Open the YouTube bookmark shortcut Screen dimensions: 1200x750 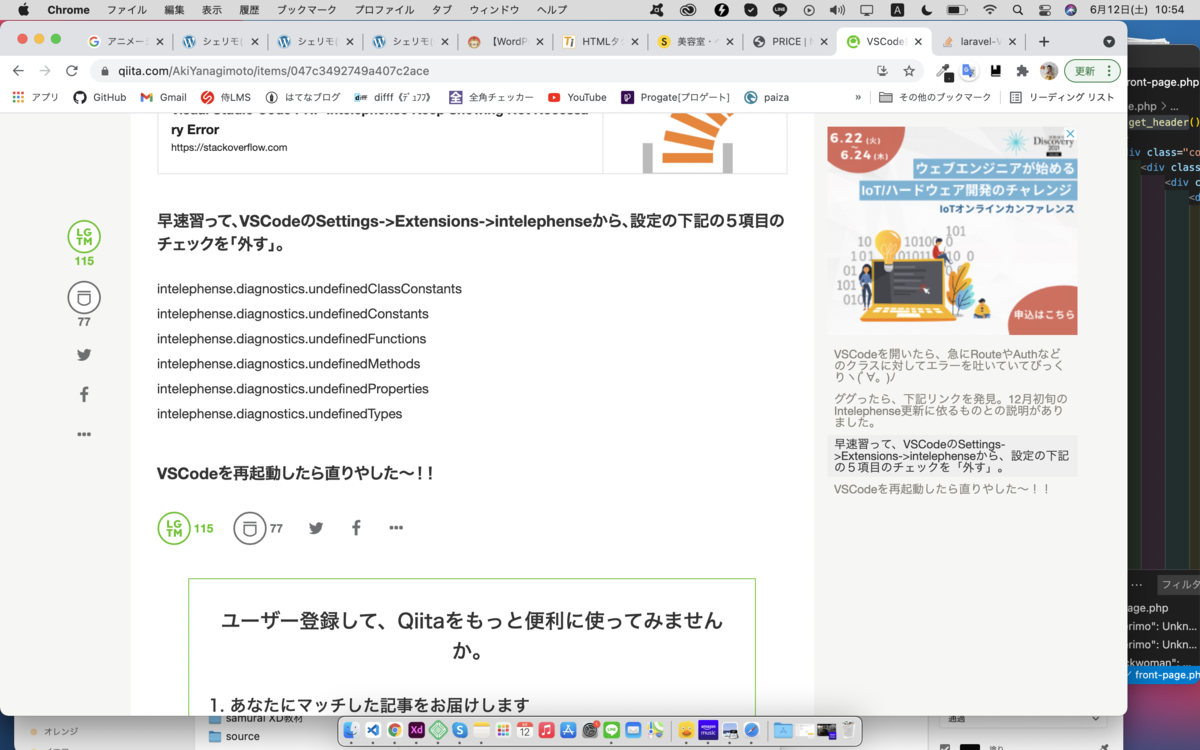[577, 97]
